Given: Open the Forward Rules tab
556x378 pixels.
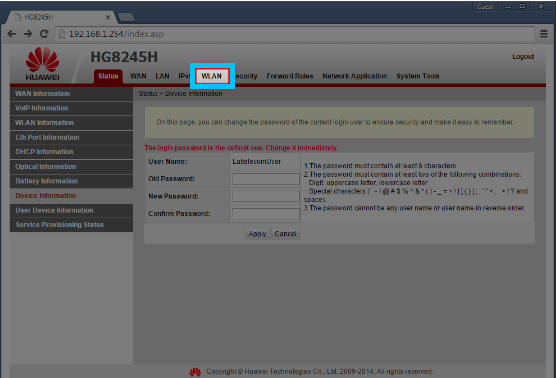Looking at the screenshot, I should pos(290,76).
